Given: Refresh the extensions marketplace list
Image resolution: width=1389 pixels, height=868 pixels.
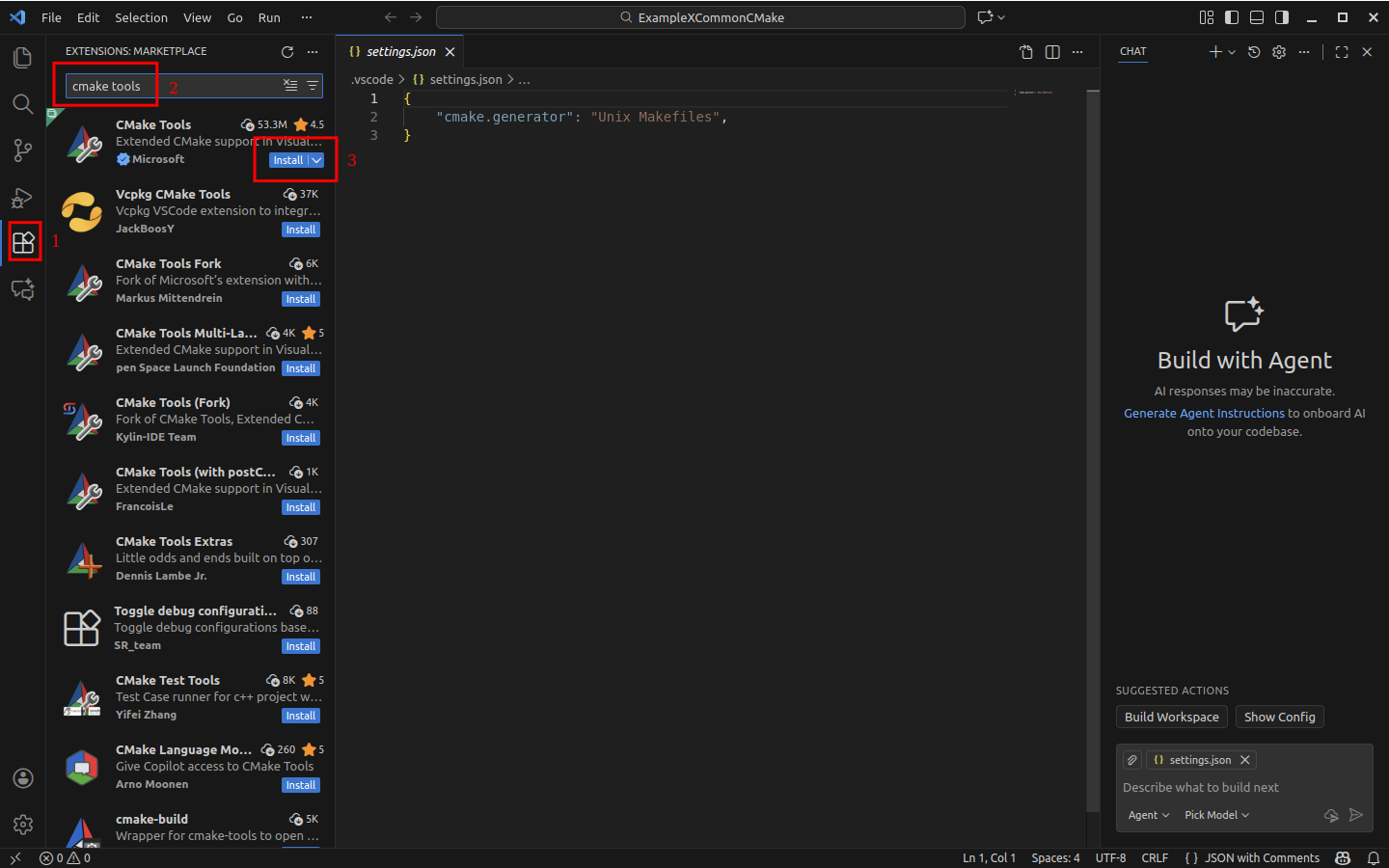Looking at the screenshot, I should 287,52.
